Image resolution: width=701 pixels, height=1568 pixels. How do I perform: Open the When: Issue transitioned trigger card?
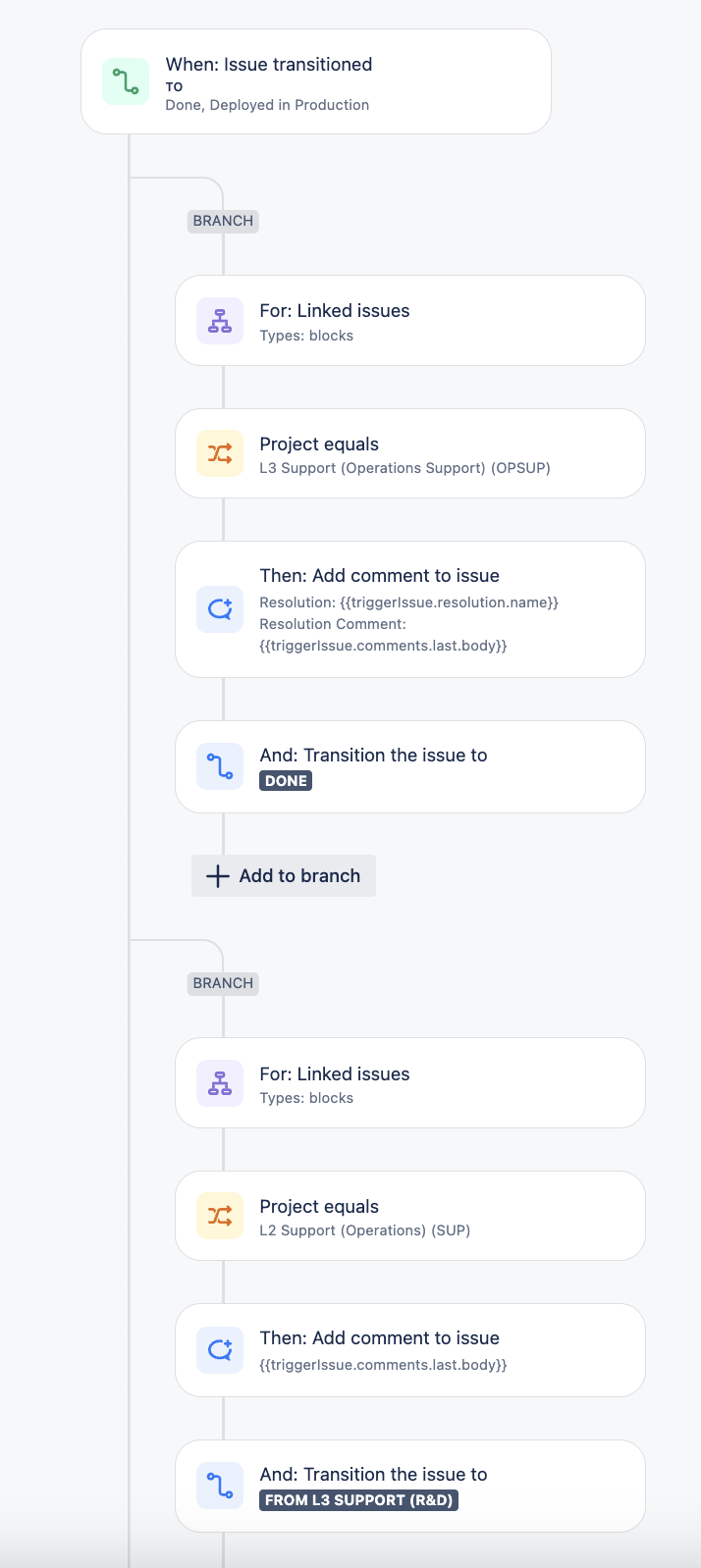point(314,82)
